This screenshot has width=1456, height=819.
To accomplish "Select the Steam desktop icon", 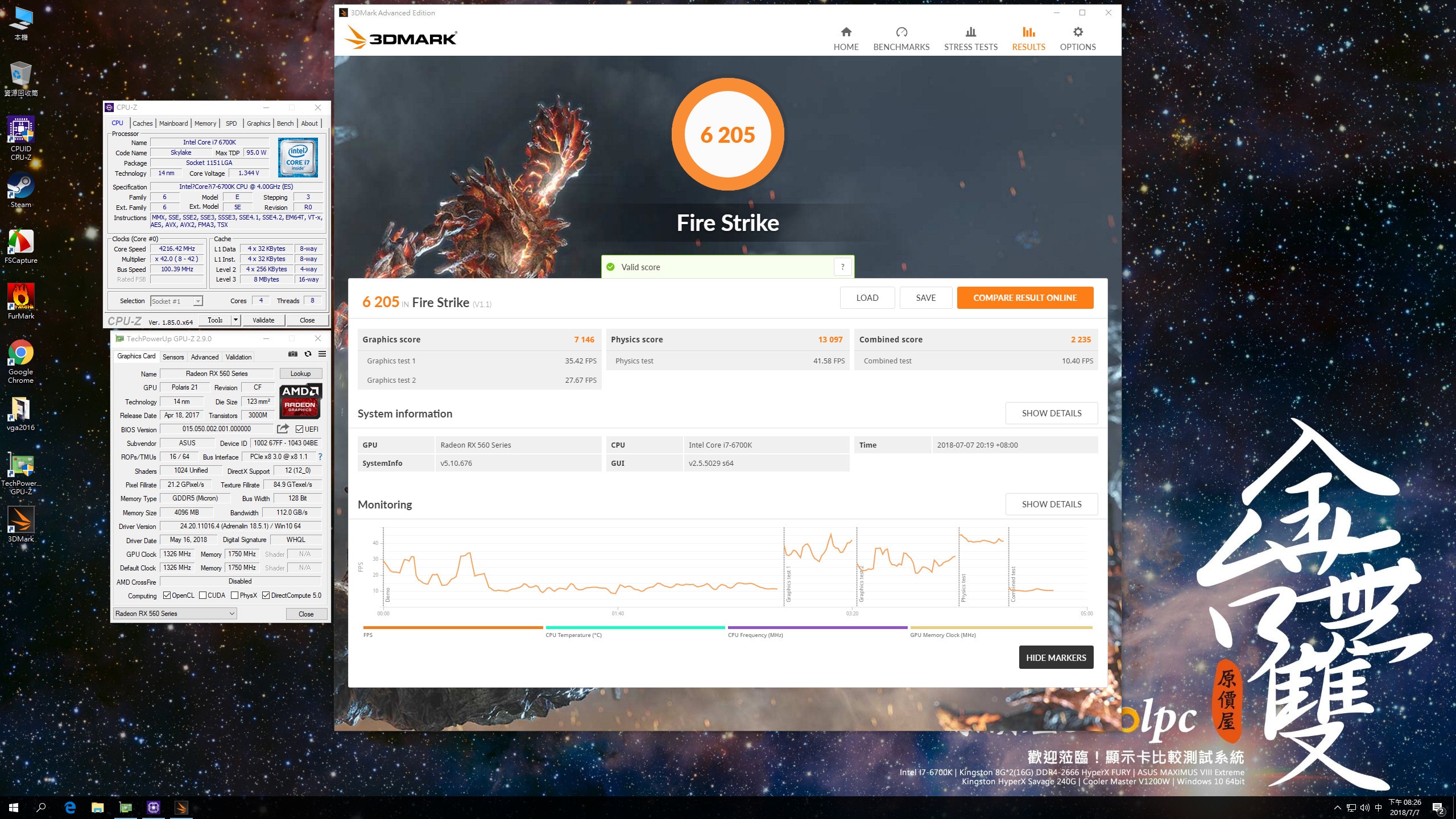I will click(x=21, y=191).
